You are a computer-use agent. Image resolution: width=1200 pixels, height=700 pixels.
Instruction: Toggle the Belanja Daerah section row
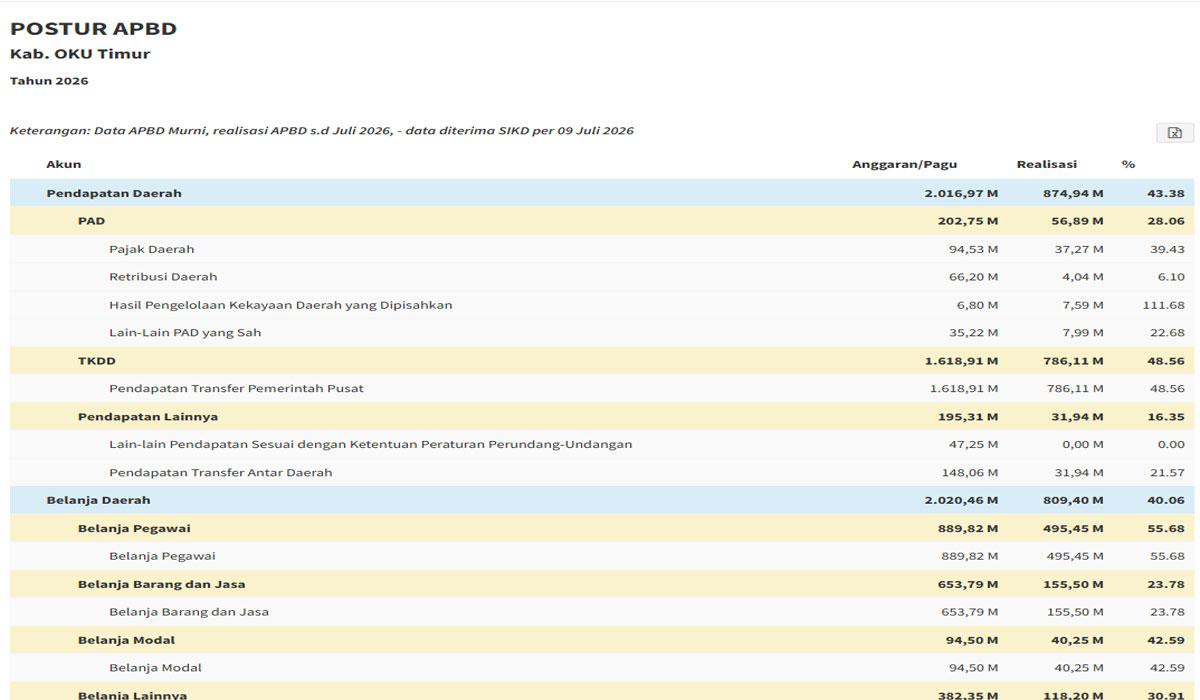coord(602,500)
